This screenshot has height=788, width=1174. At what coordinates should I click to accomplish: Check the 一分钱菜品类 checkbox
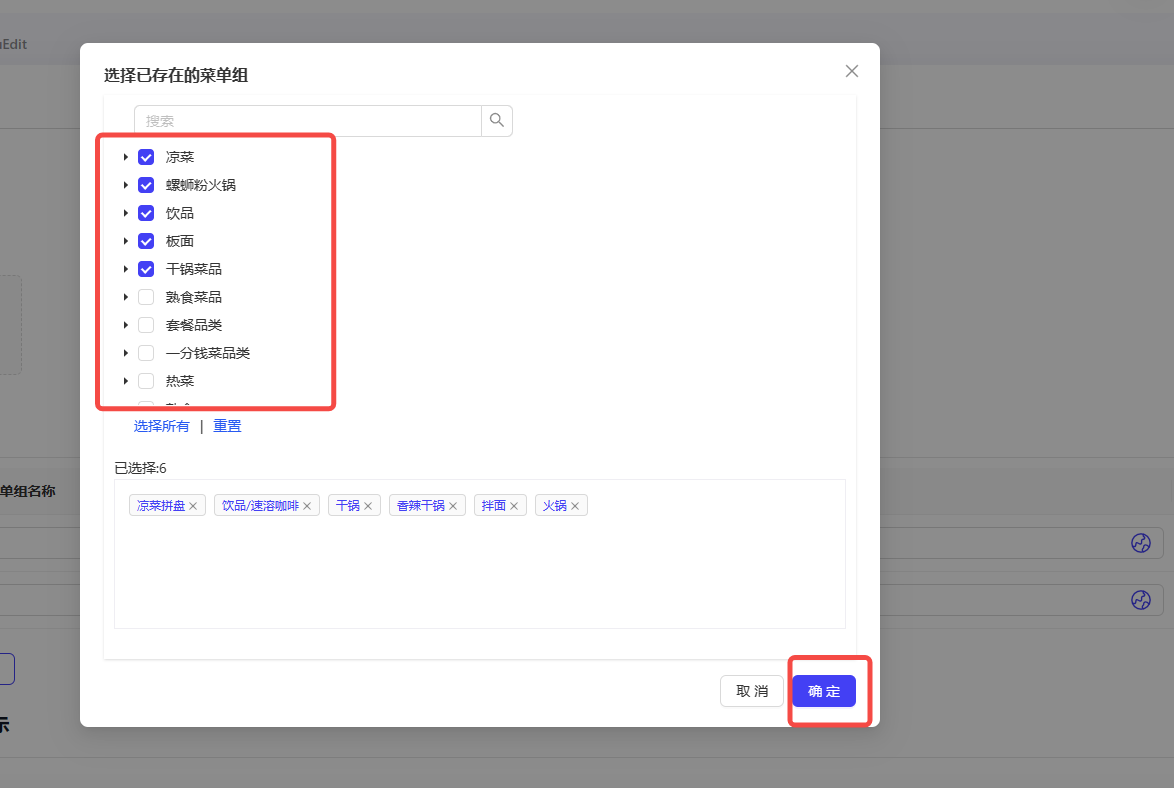tap(146, 353)
